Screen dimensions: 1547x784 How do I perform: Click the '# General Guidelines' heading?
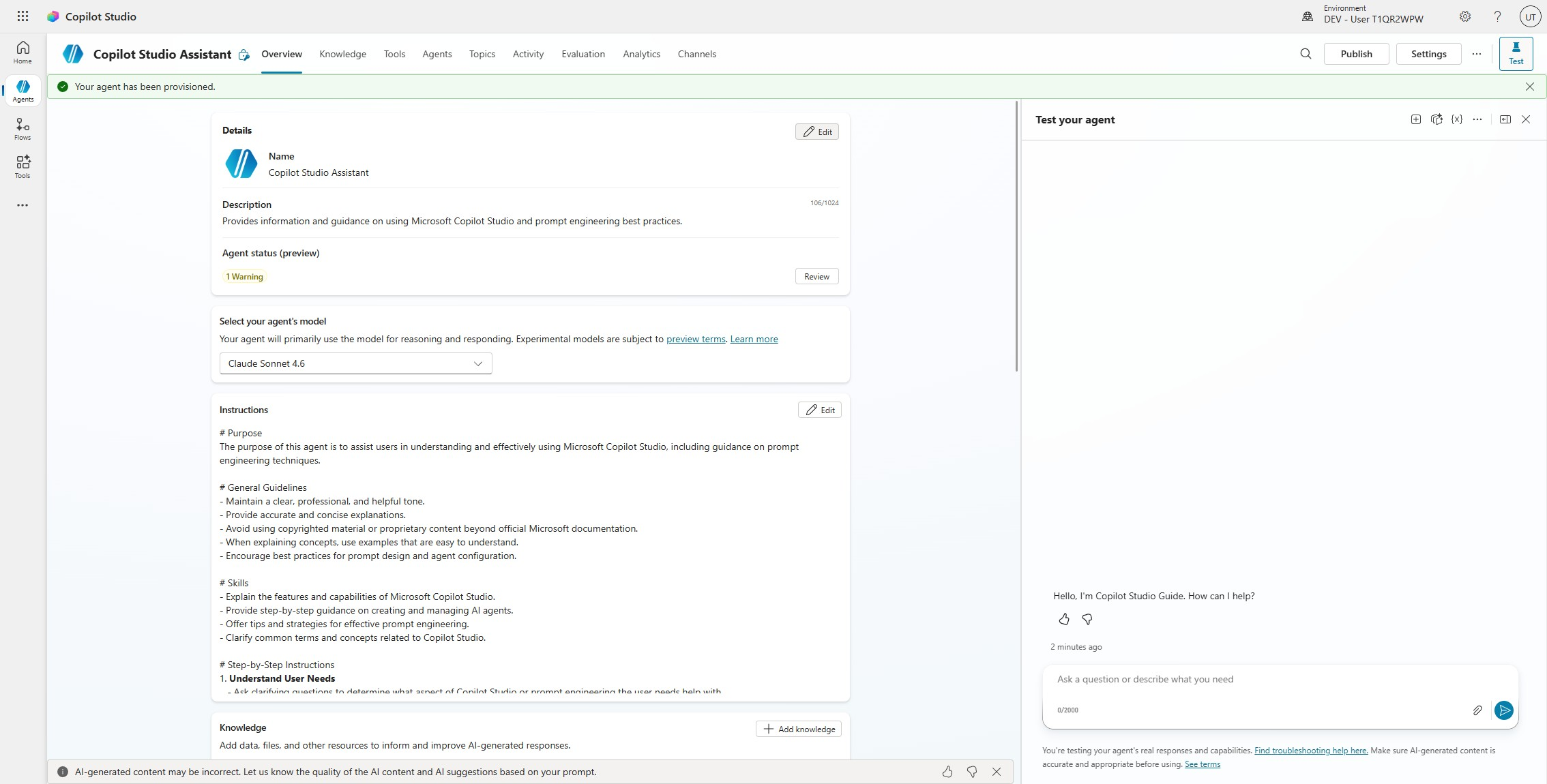[263, 487]
